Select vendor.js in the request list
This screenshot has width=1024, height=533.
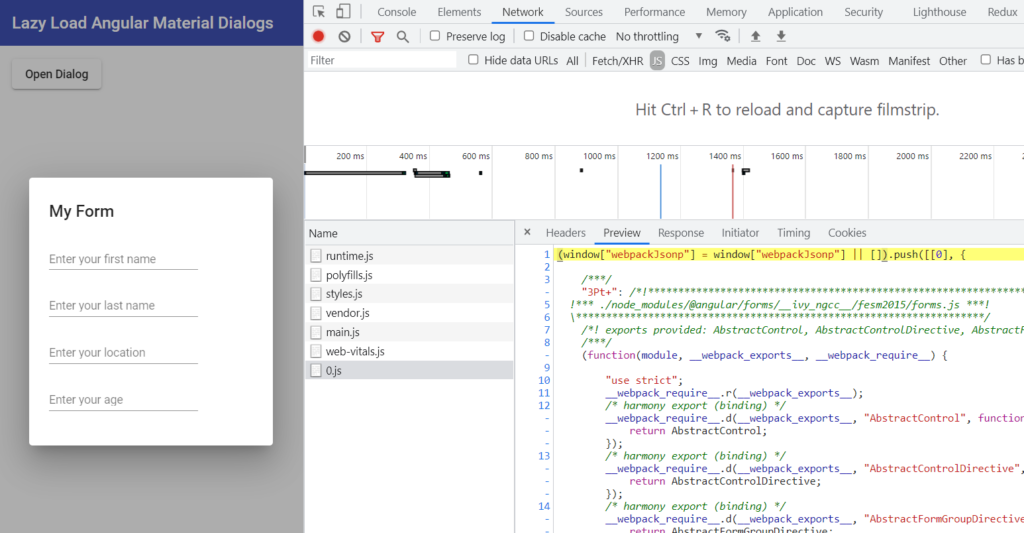click(x=347, y=313)
